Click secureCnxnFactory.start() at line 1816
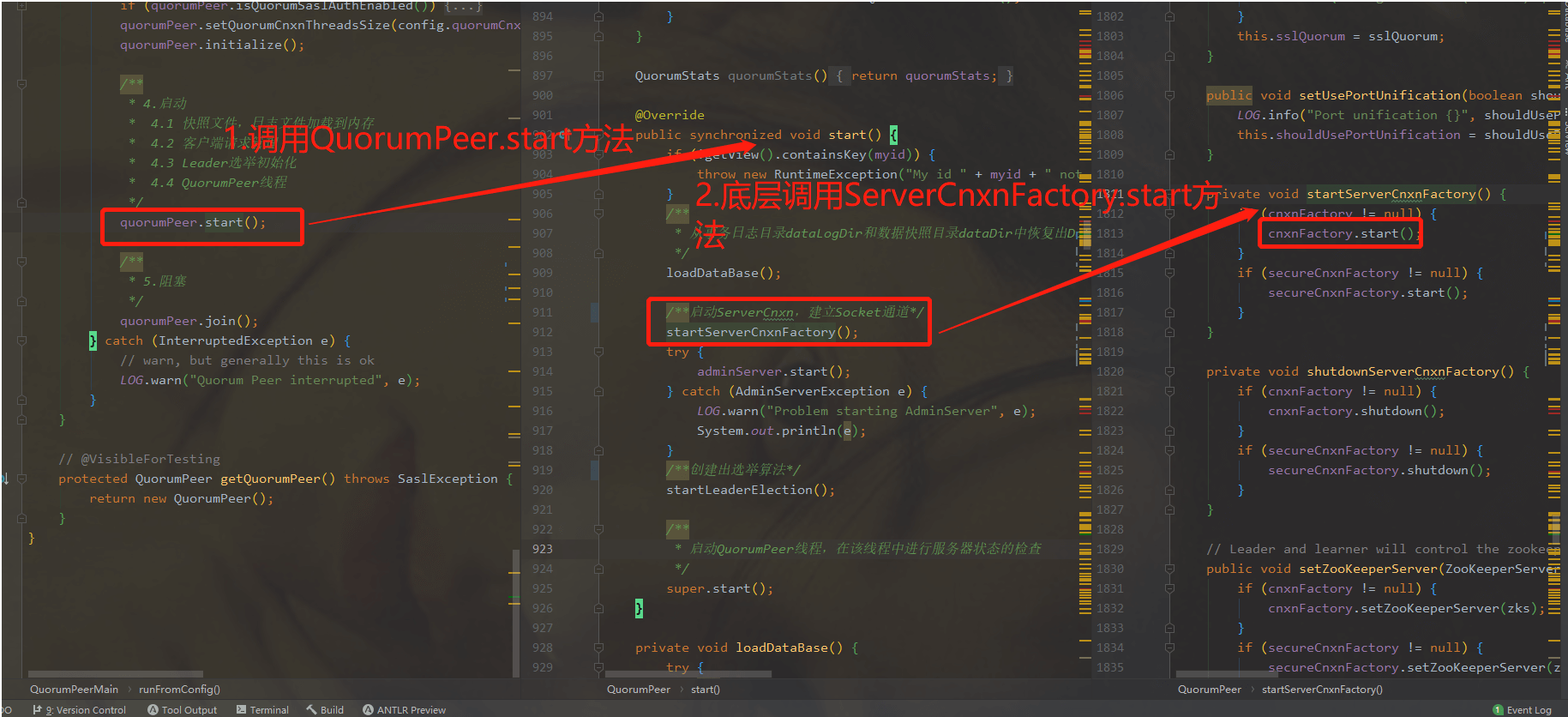 (x=1367, y=292)
